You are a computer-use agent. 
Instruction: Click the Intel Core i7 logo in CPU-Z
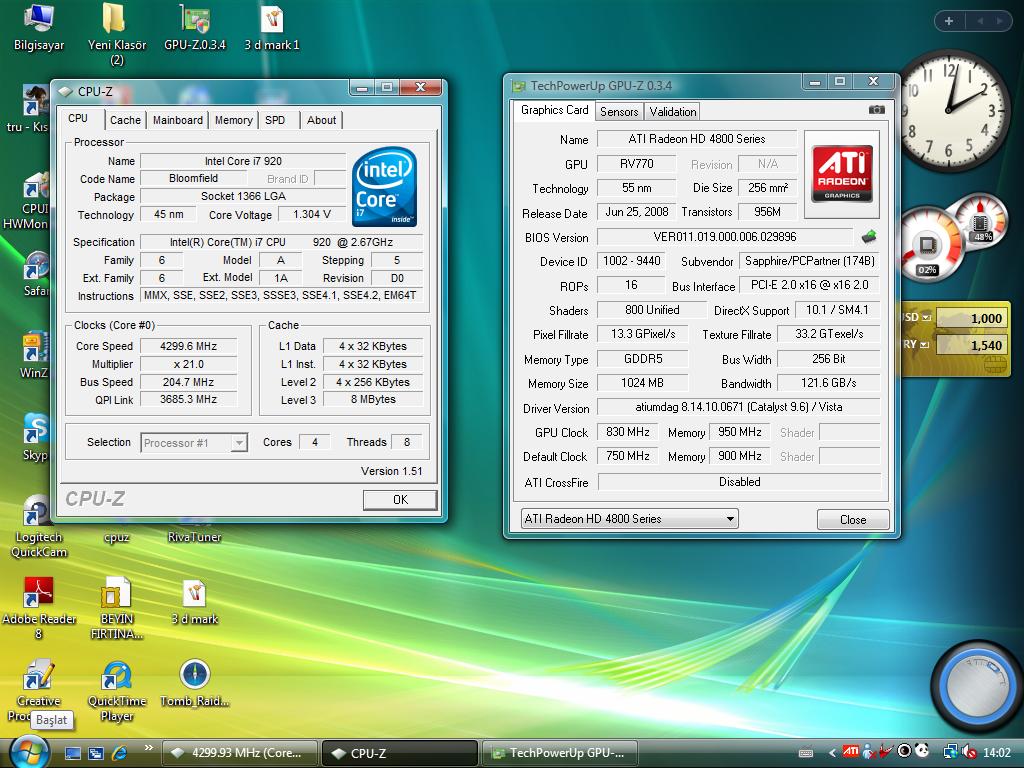point(384,186)
